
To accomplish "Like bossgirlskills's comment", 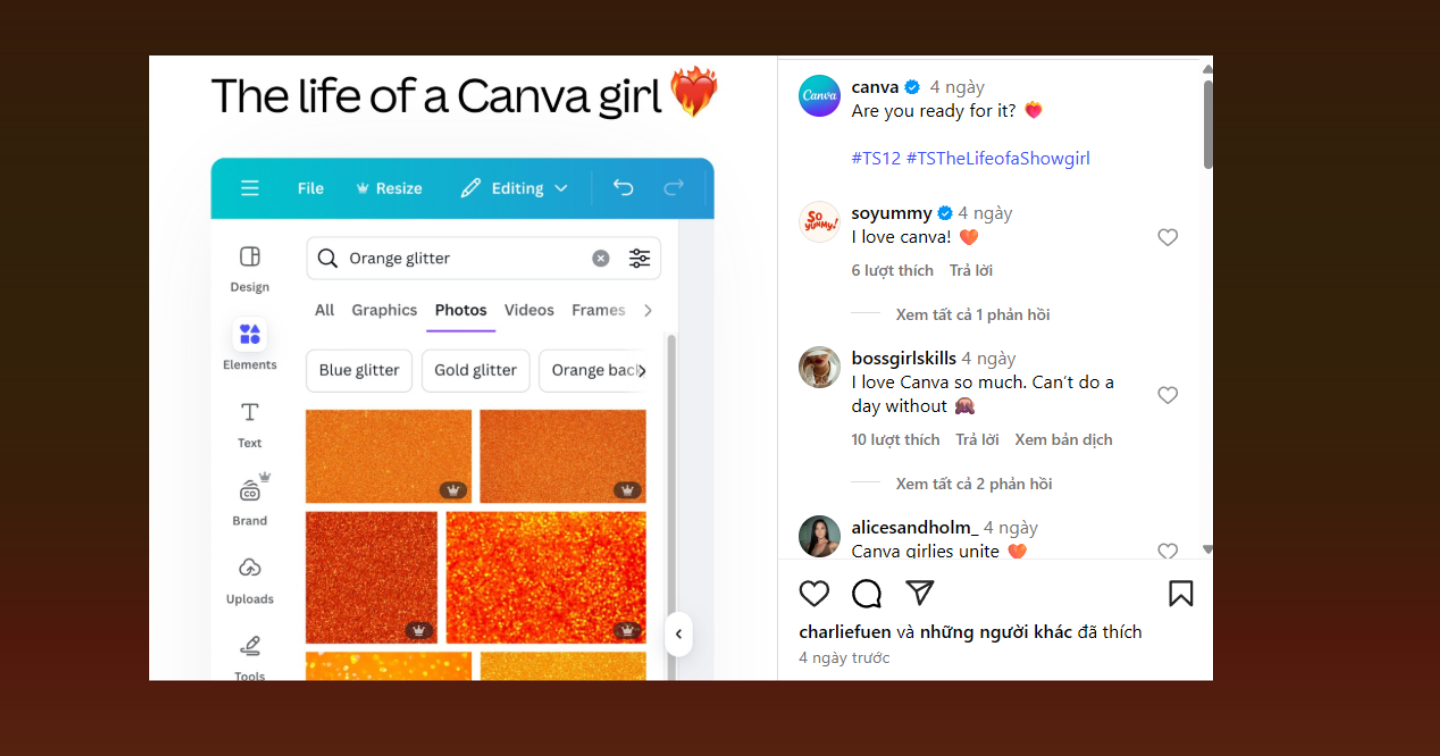I will click(1167, 395).
